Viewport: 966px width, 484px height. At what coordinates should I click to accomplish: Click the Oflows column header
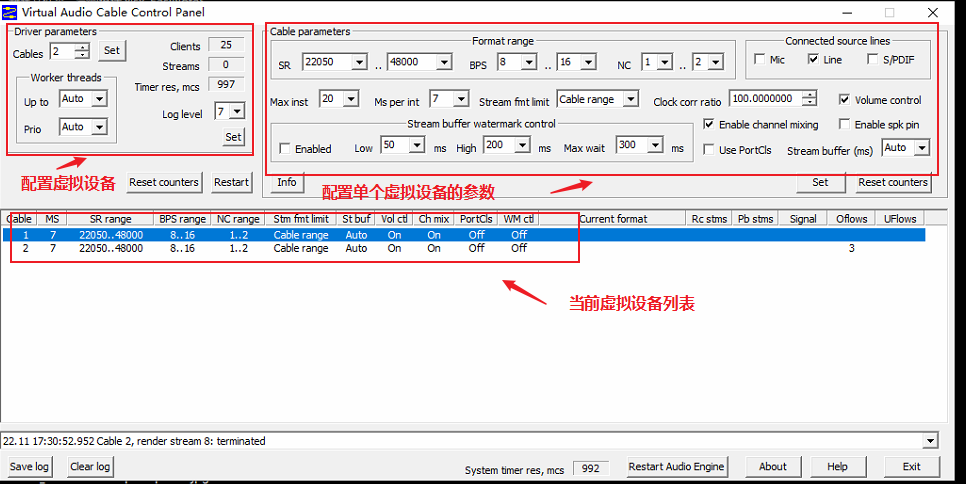851,219
